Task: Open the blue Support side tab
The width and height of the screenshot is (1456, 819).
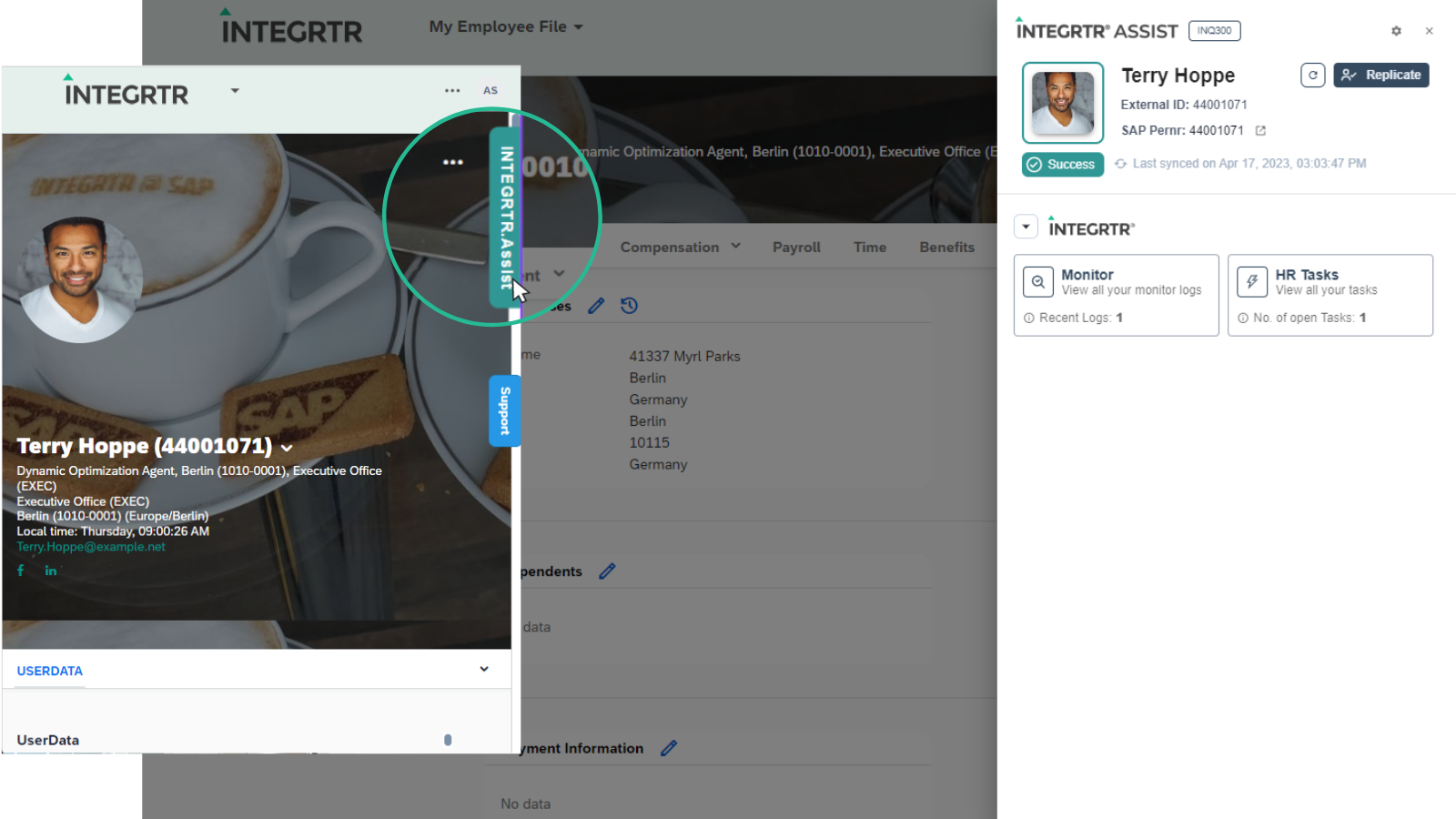Action: point(505,410)
